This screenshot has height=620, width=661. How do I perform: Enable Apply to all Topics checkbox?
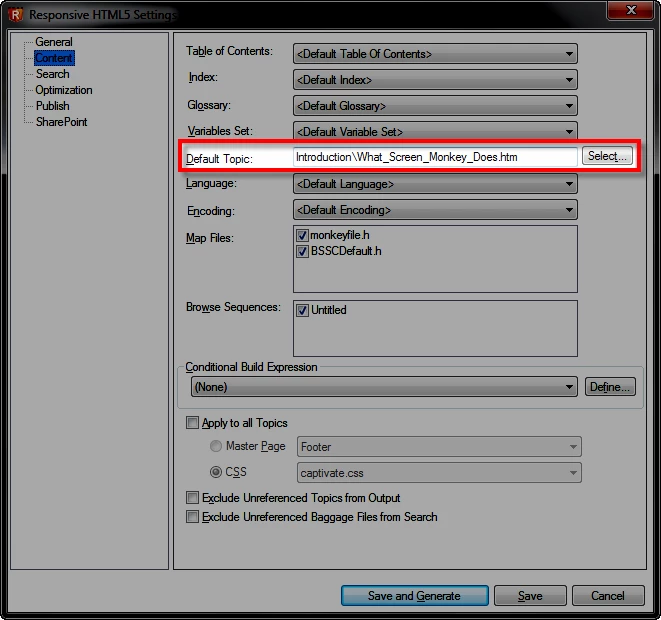(x=192, y=423)
